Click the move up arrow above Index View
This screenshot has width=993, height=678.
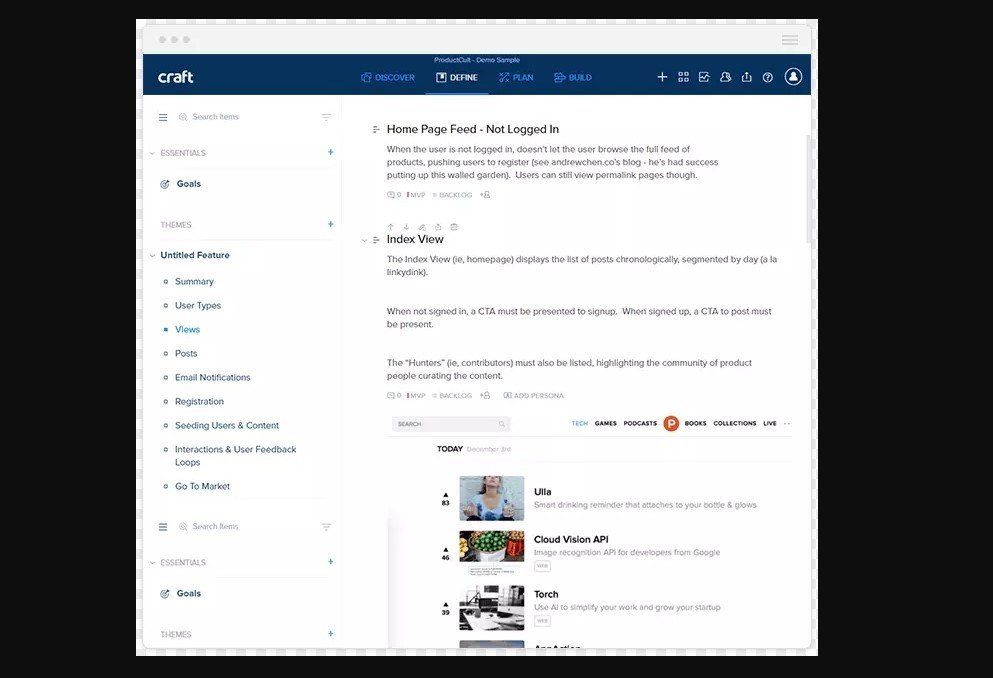coord(391,227)
